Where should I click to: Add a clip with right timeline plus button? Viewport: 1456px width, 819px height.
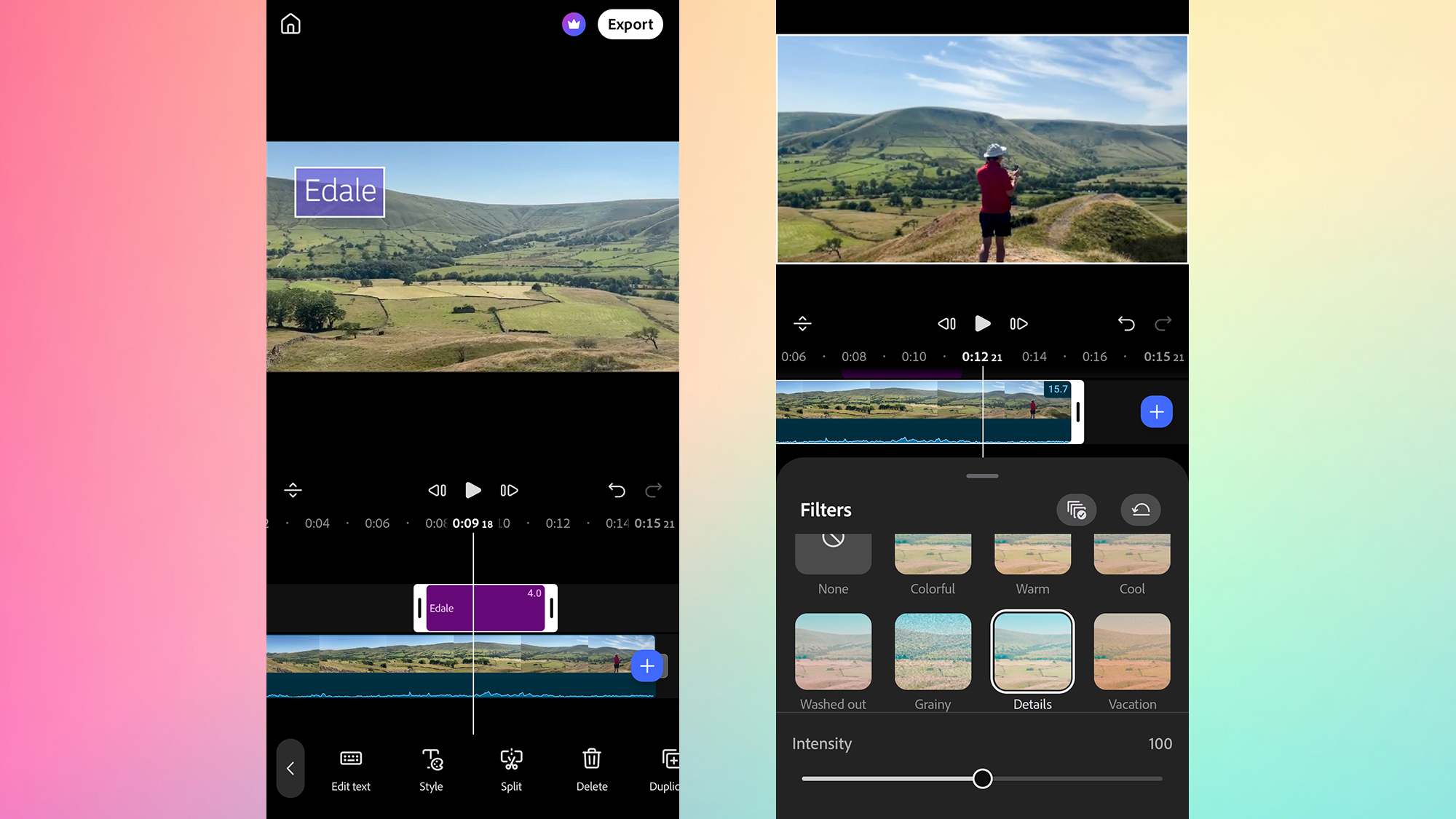pyautogui.click(x=1156, y=411)
